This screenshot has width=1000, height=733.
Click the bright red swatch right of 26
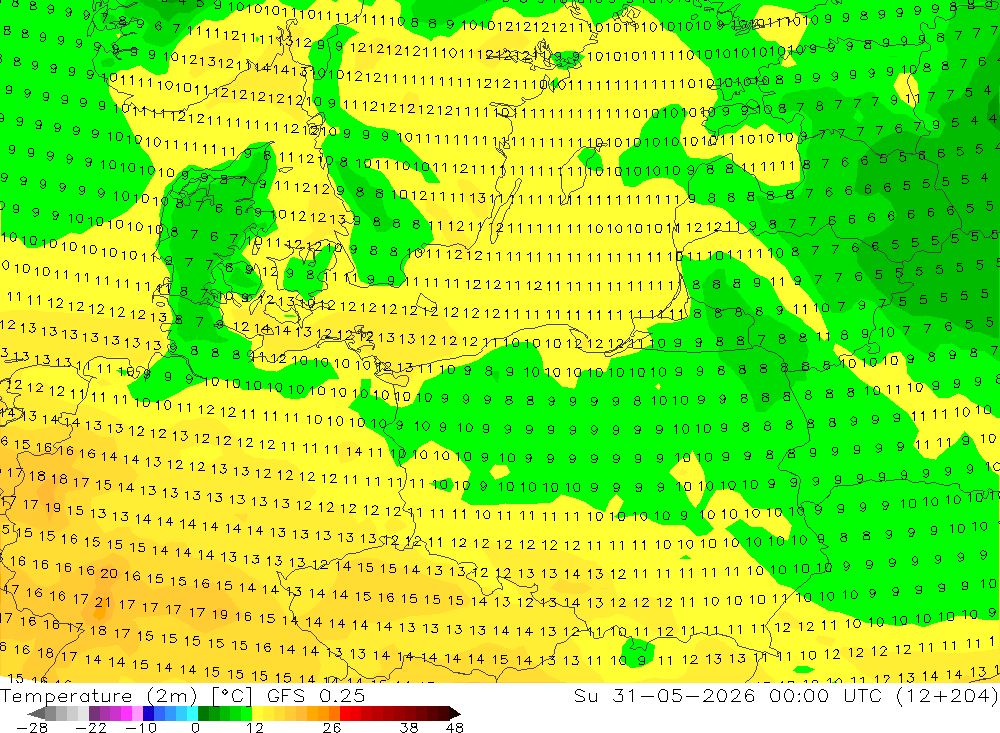click(x=345, y=714)
